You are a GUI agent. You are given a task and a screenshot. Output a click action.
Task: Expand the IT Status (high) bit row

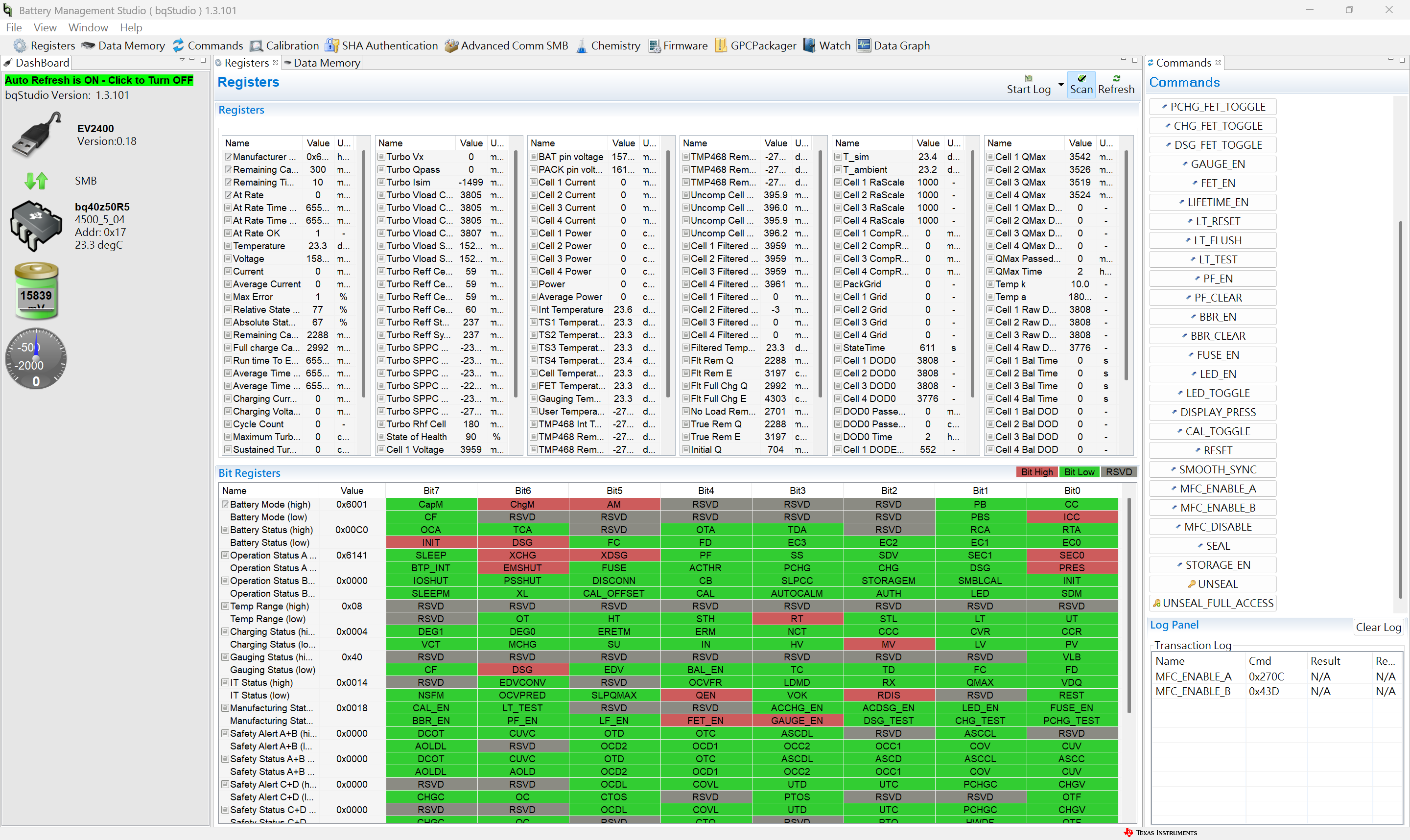[225, 683]
